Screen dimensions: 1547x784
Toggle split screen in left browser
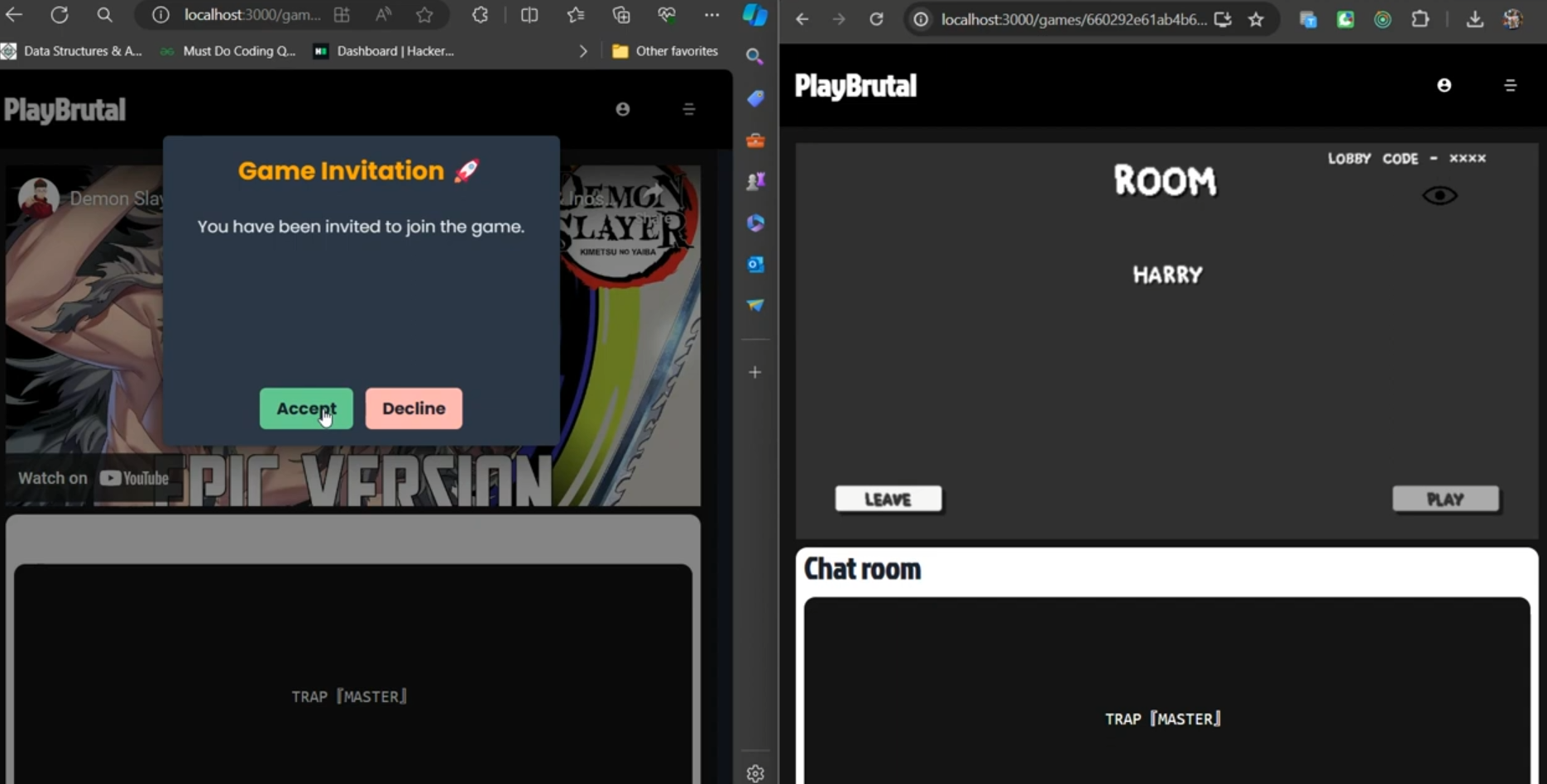coord(529,15)
